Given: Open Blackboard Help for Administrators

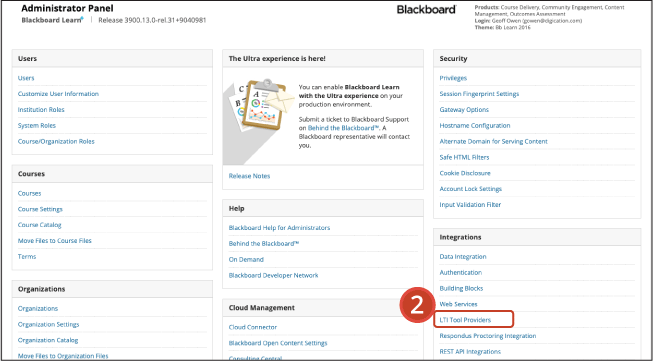Looking at the screenshot, I should click(279, 228).
